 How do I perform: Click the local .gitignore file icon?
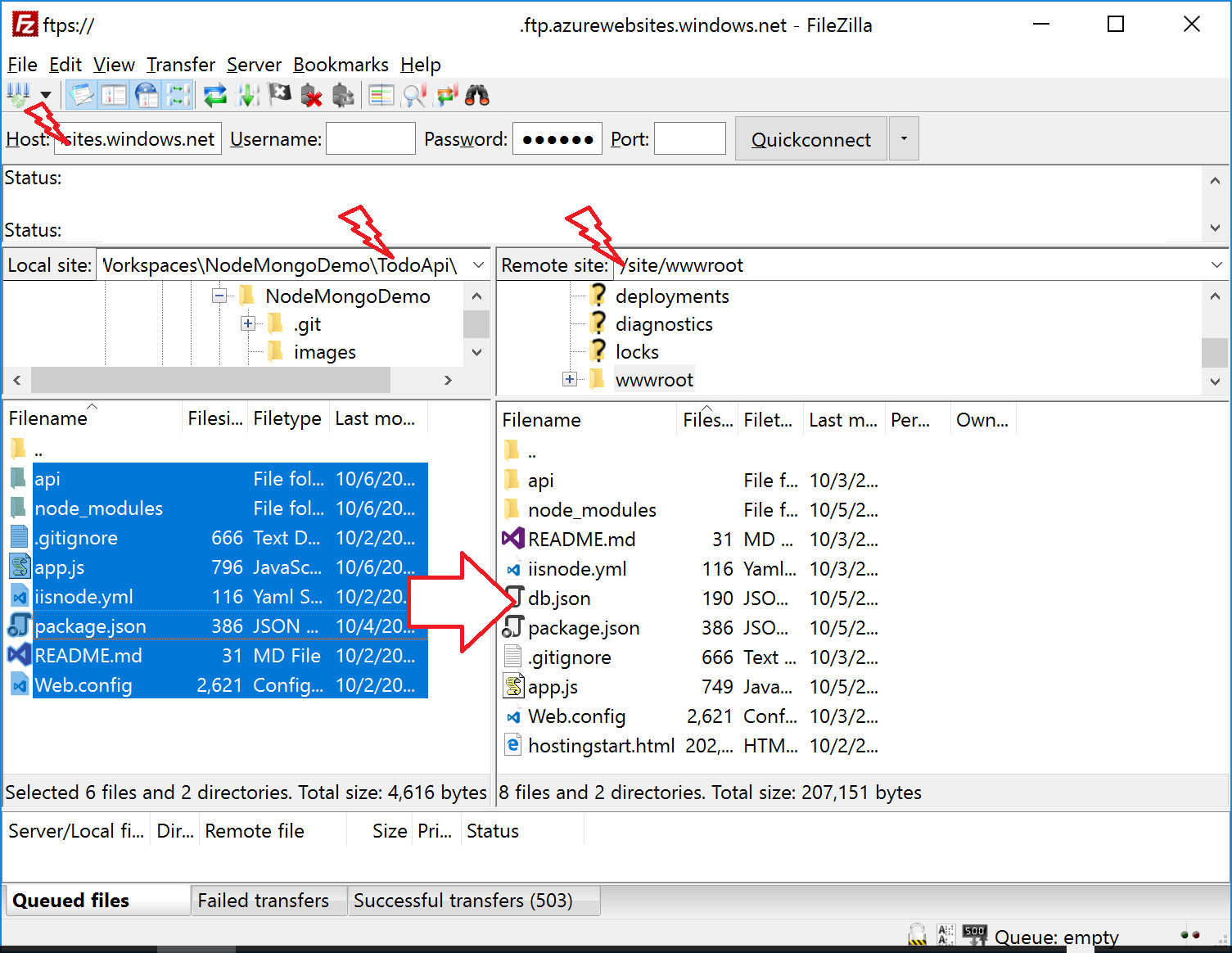tap(20, 538)
